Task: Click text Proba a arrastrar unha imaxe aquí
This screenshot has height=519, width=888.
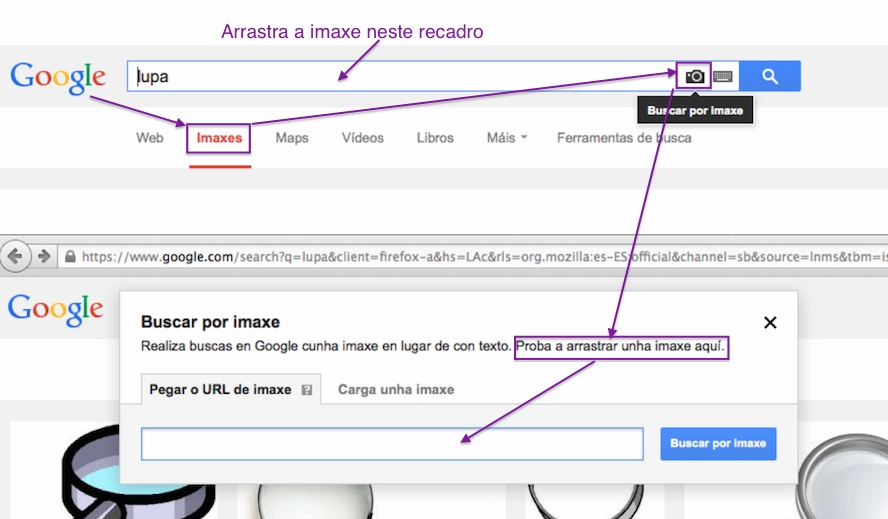Action: click(620, 346)
